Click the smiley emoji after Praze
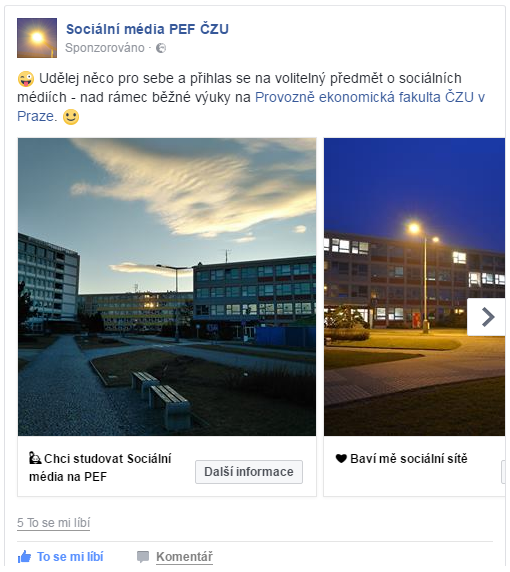 tap(71, 117)
